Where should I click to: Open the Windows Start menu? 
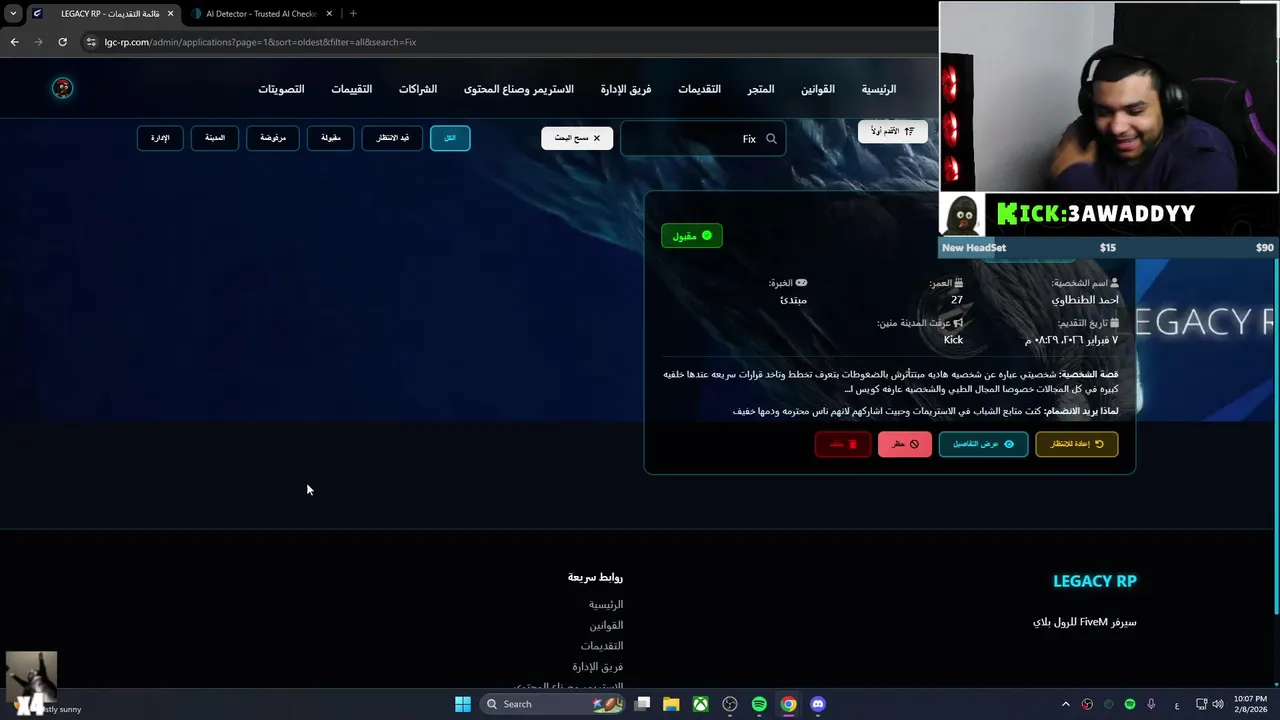[x=462, y=704]
